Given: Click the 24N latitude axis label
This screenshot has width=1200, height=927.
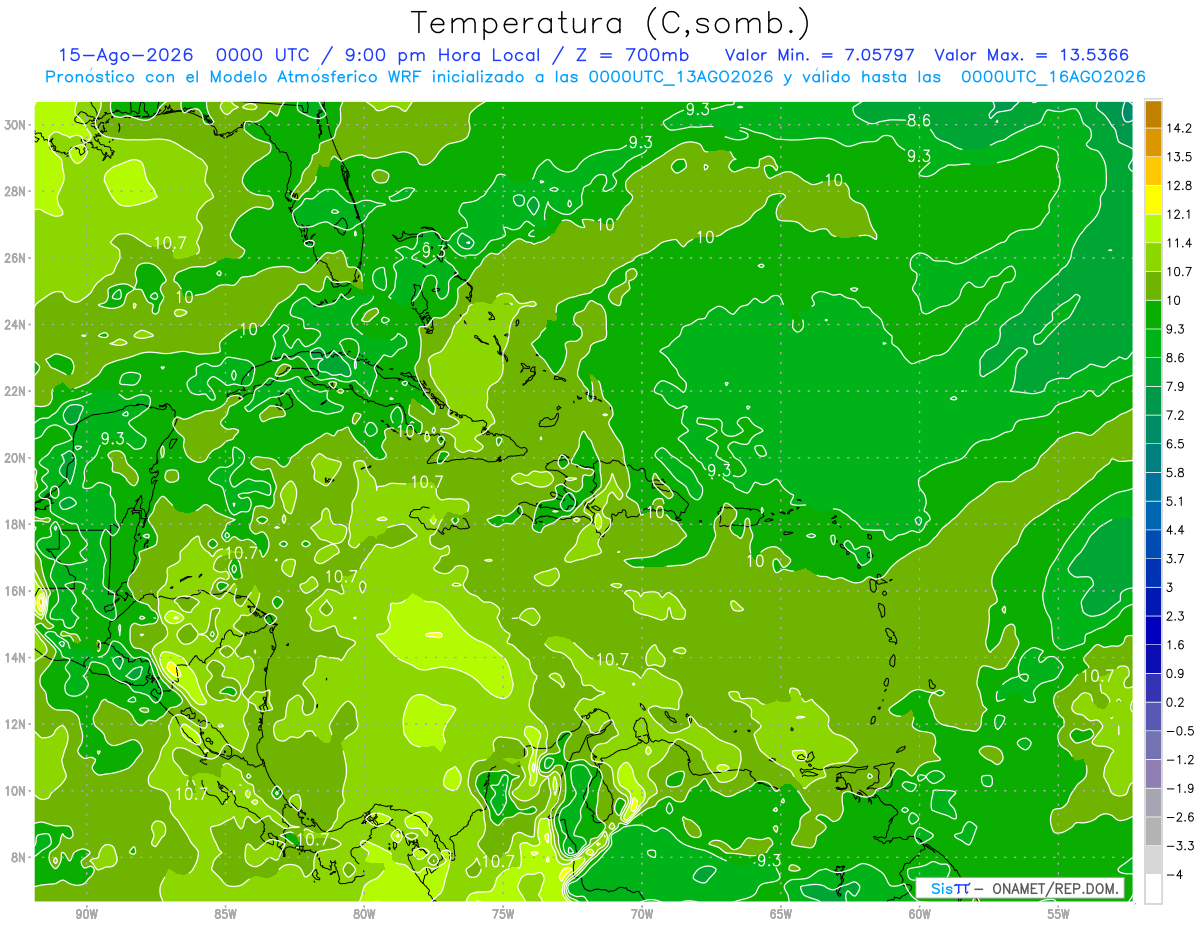Looking at the screenshot, I should tap(17, 324).
